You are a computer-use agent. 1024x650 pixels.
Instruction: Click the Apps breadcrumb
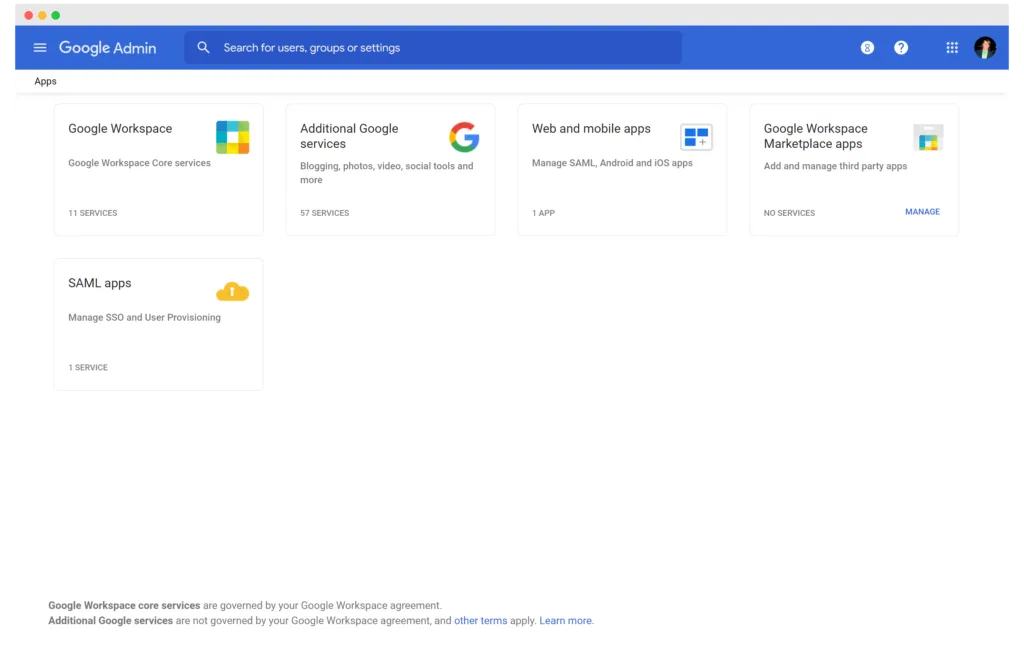[45, 81]
